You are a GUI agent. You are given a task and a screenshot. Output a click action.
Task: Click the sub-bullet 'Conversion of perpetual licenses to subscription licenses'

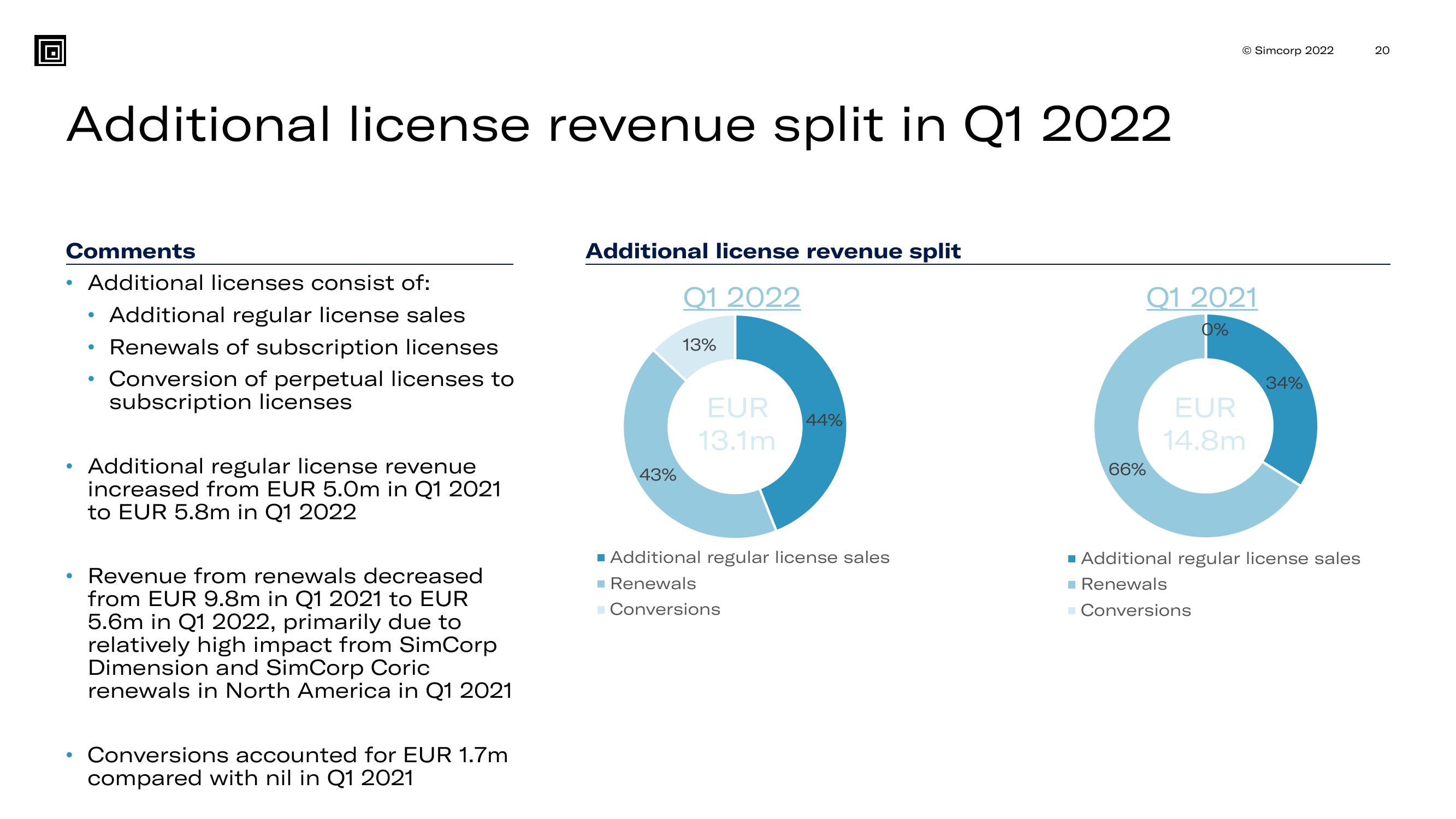pyautogui.click(x=311, y=390)
